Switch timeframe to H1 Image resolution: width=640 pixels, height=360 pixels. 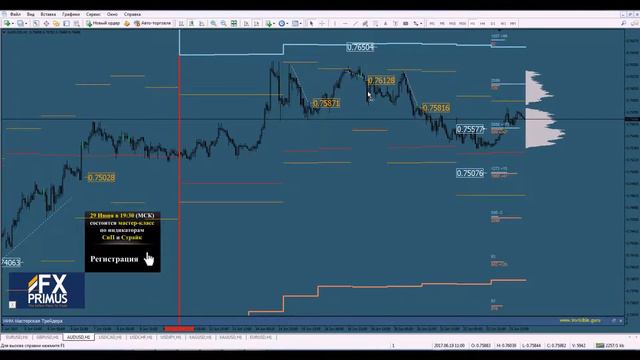[x=472, y=24]
